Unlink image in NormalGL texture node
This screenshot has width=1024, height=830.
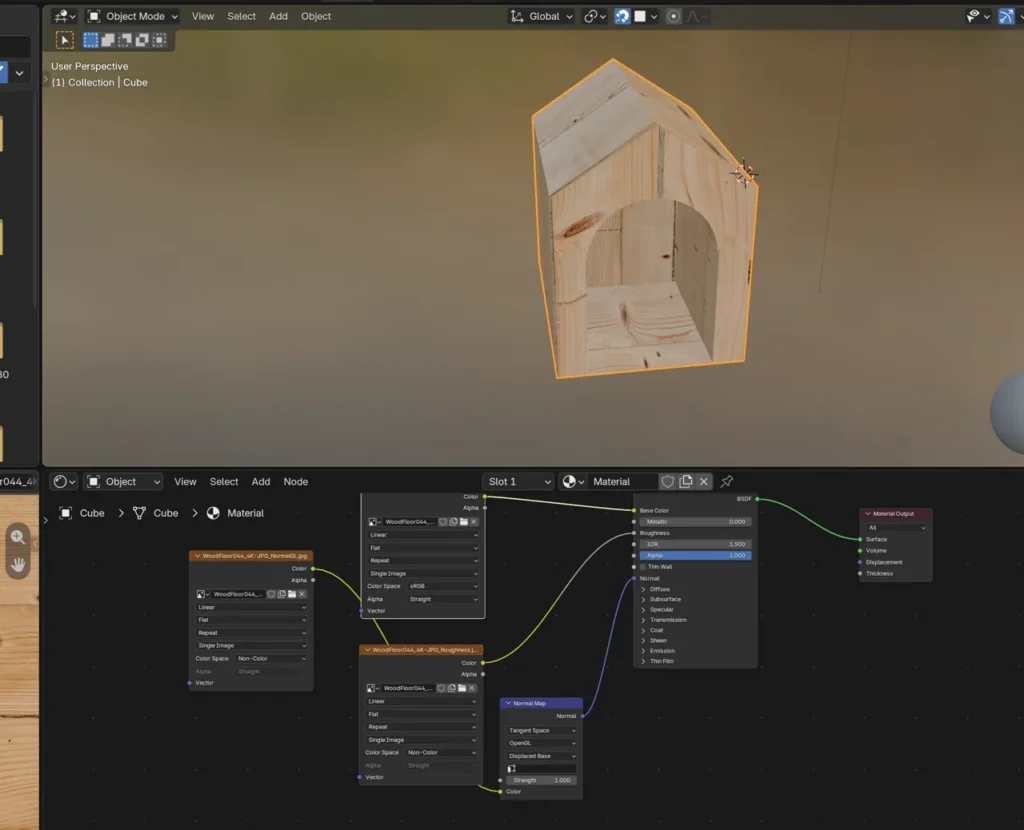point(302,594)
